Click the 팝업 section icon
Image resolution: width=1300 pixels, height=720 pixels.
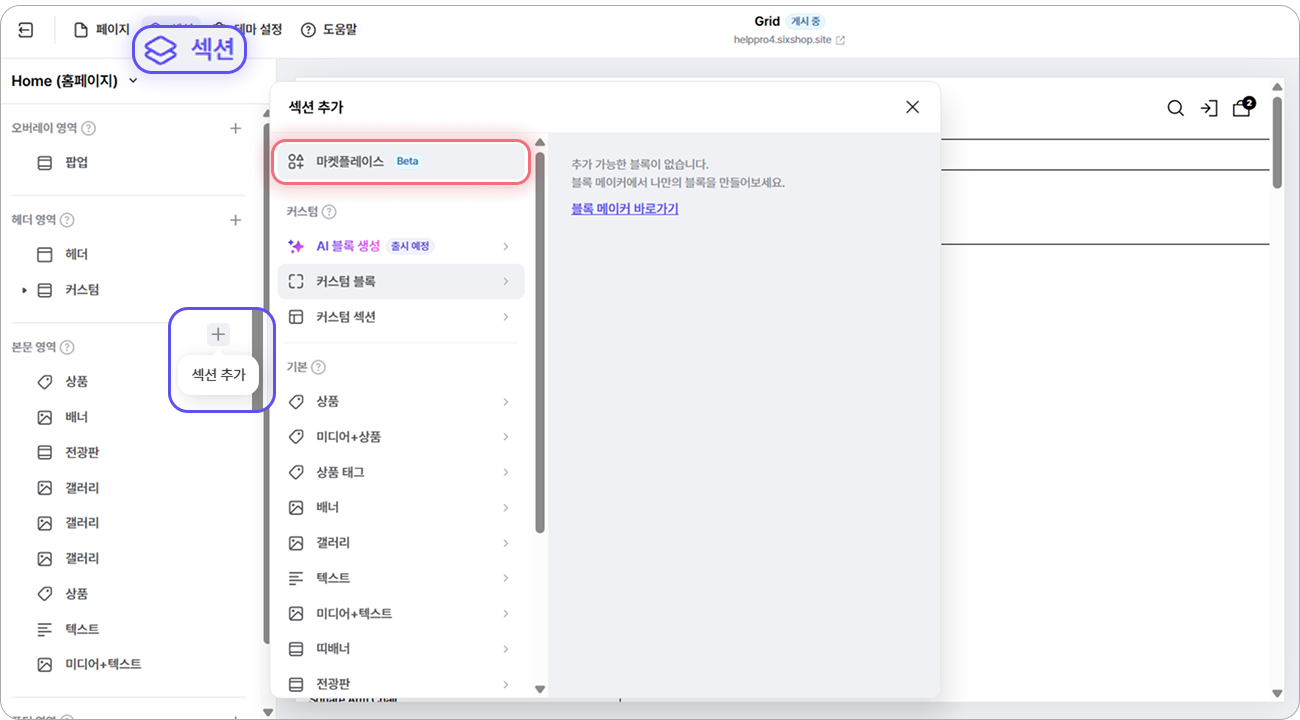(44, 163)
